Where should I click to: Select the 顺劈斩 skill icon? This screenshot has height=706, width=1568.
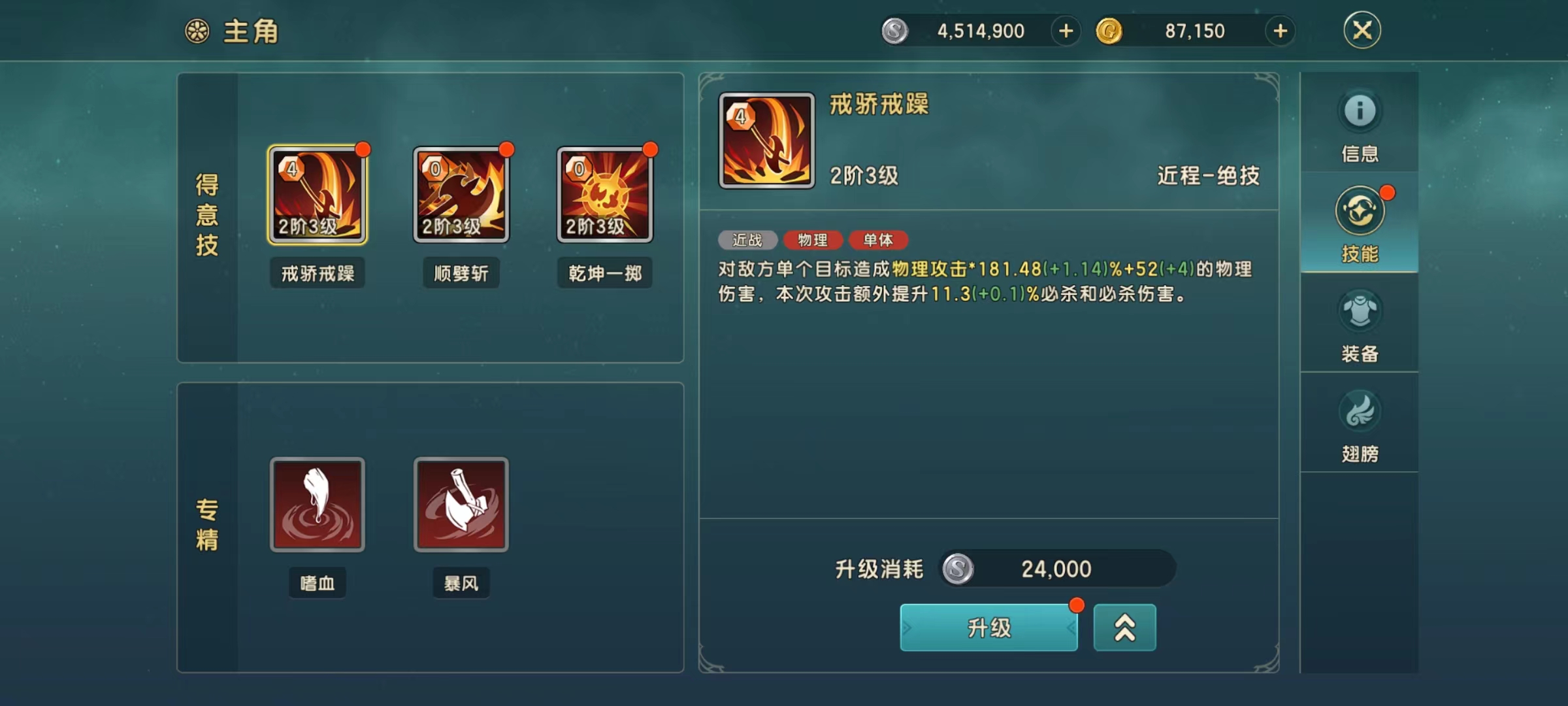(461, 195)
